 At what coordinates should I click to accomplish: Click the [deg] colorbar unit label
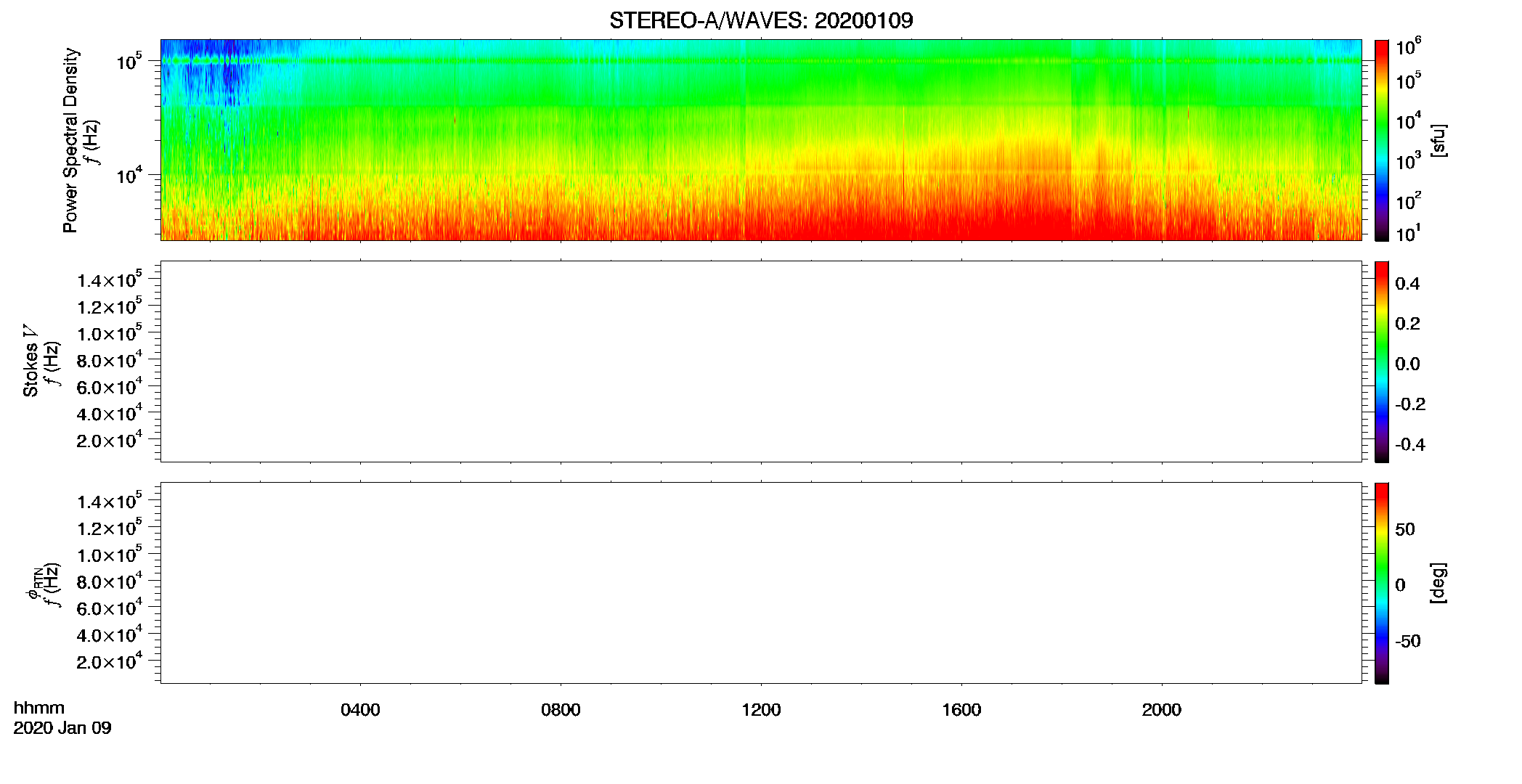(x=1438, y=583)
